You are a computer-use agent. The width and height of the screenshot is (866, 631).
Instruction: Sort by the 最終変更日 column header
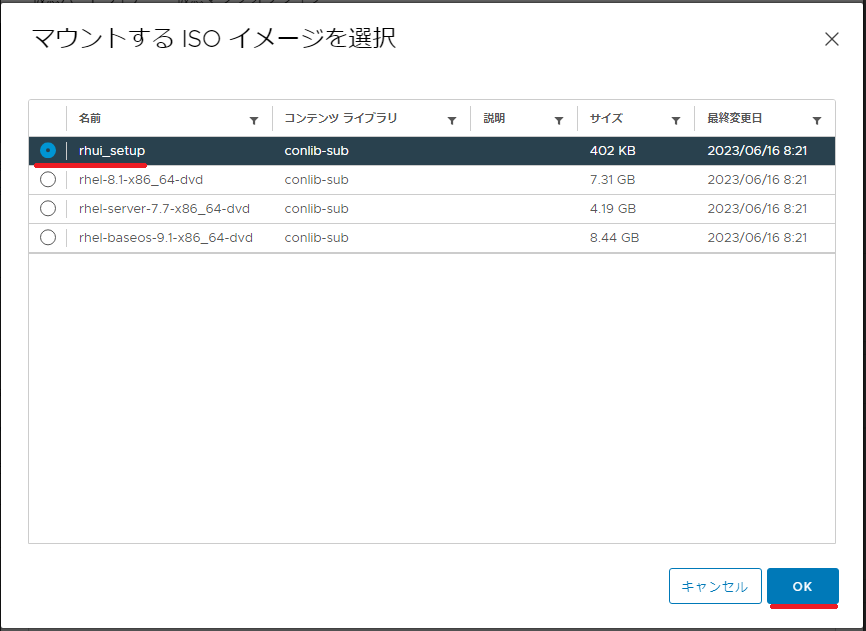(735, 118)
